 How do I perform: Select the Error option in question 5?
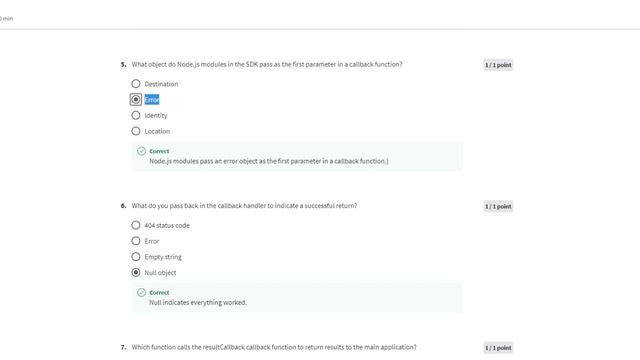point(136,100)
